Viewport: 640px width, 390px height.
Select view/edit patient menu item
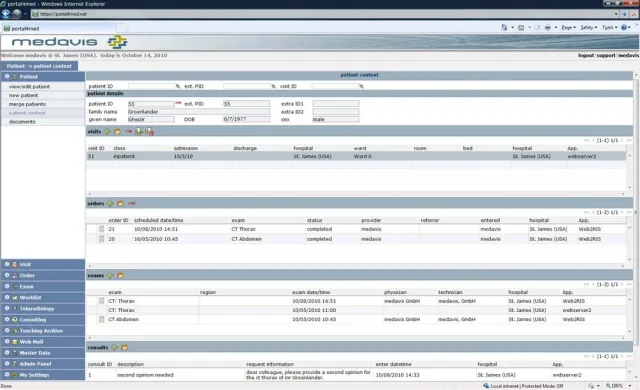click(29, 86)
